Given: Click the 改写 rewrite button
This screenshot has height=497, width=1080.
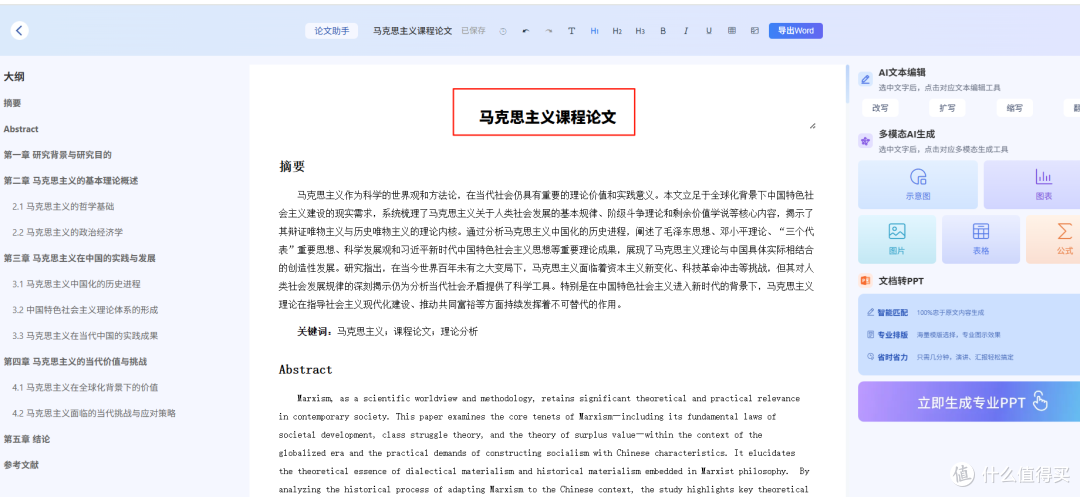Looking at the screenshot, I should pos(880,108).
